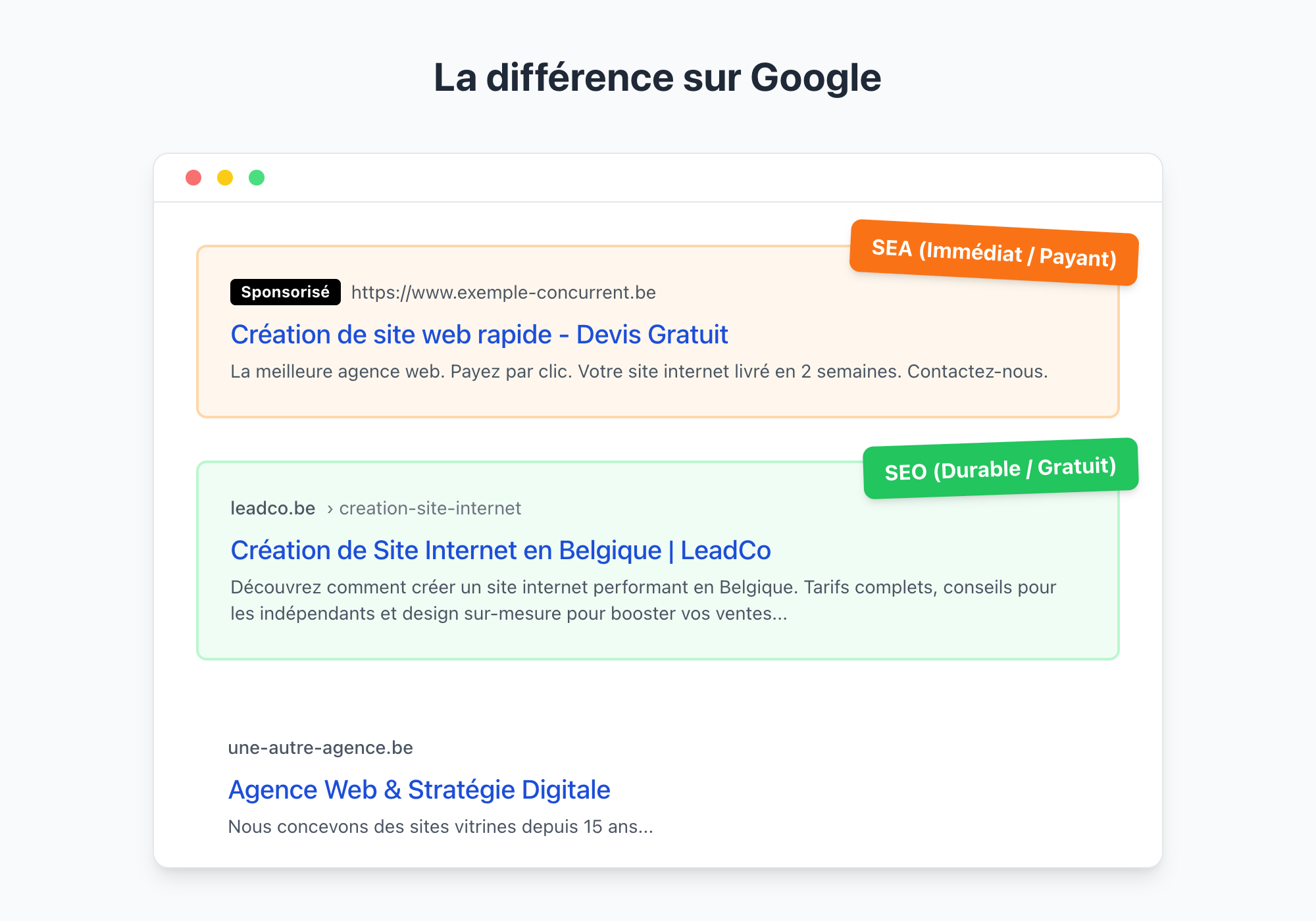Click the red window dot
This screenshot has width=1316, height=921.
193,178
